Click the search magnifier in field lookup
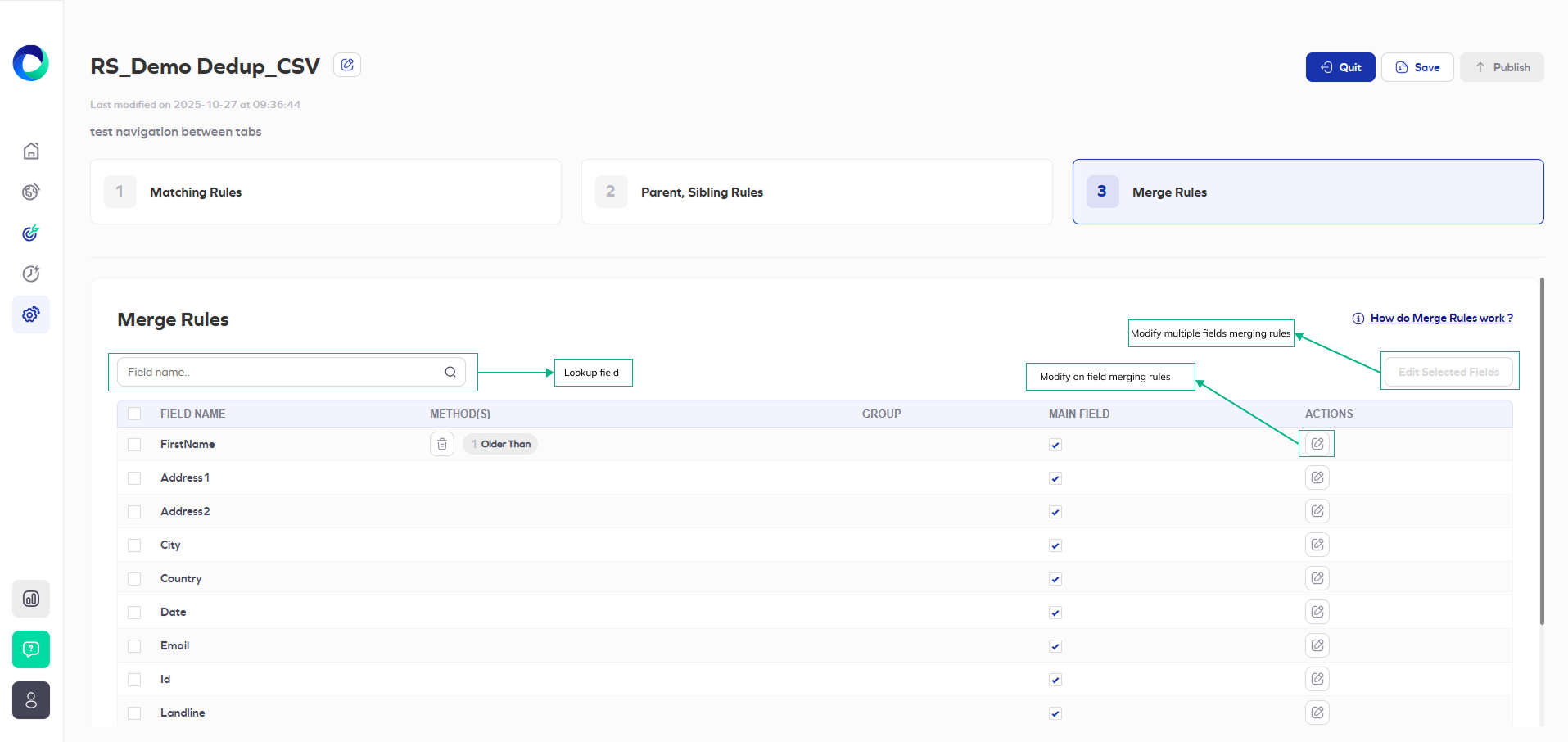The height and width of the screenshot is (742, 1568). [x=450, y=372]
